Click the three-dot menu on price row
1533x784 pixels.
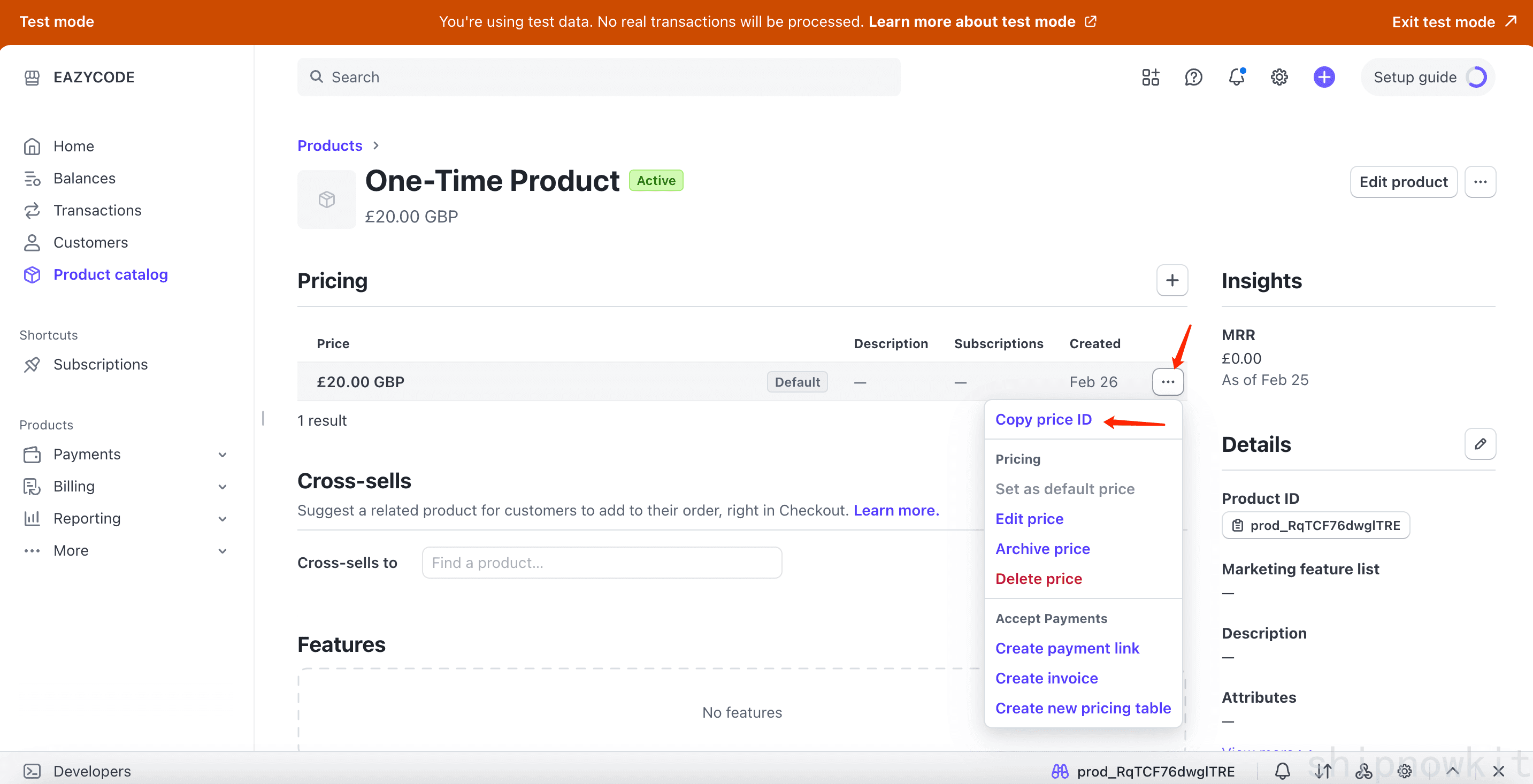click(1167, 382)
